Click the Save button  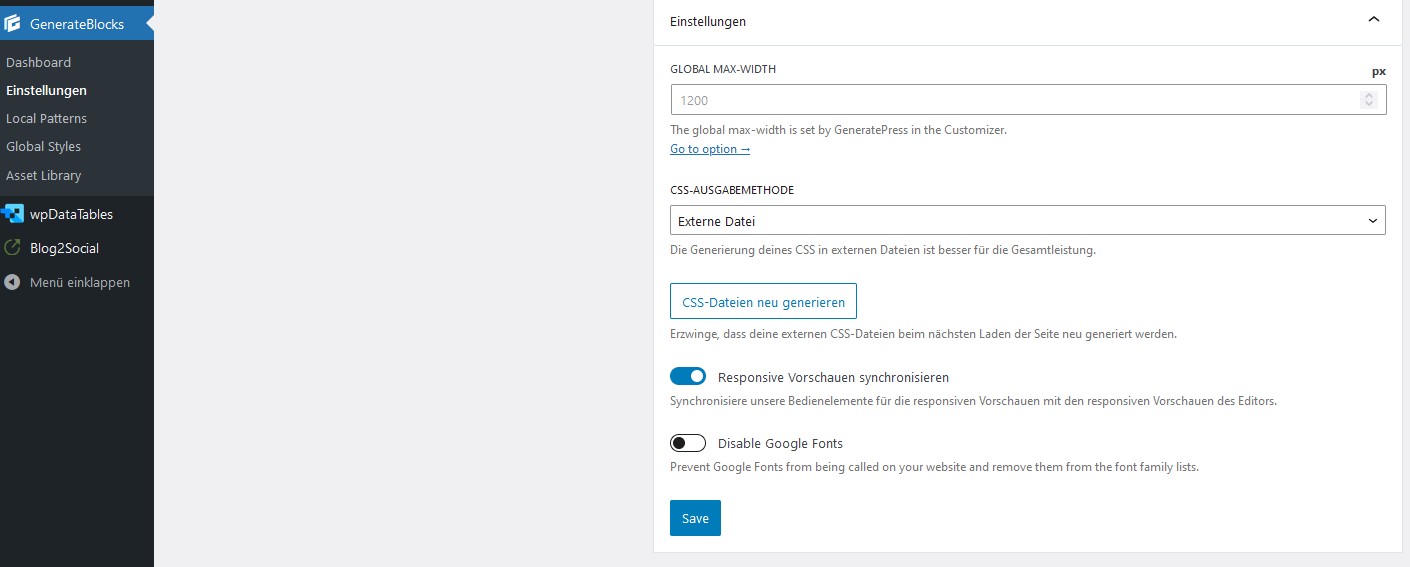[x=695, y=518]
